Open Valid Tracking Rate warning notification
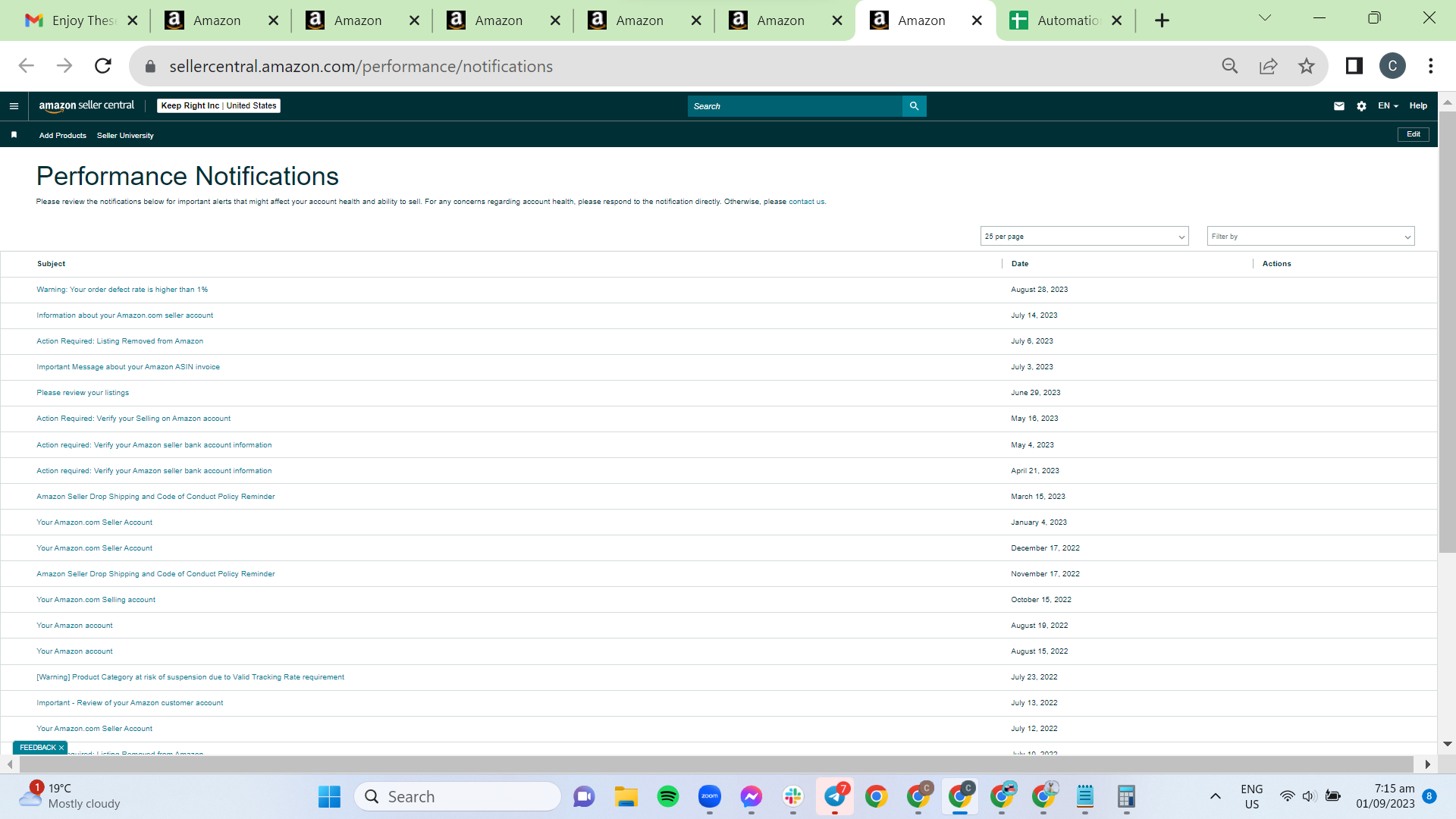Screen dimensions: 1456x819 click(190, 677)
